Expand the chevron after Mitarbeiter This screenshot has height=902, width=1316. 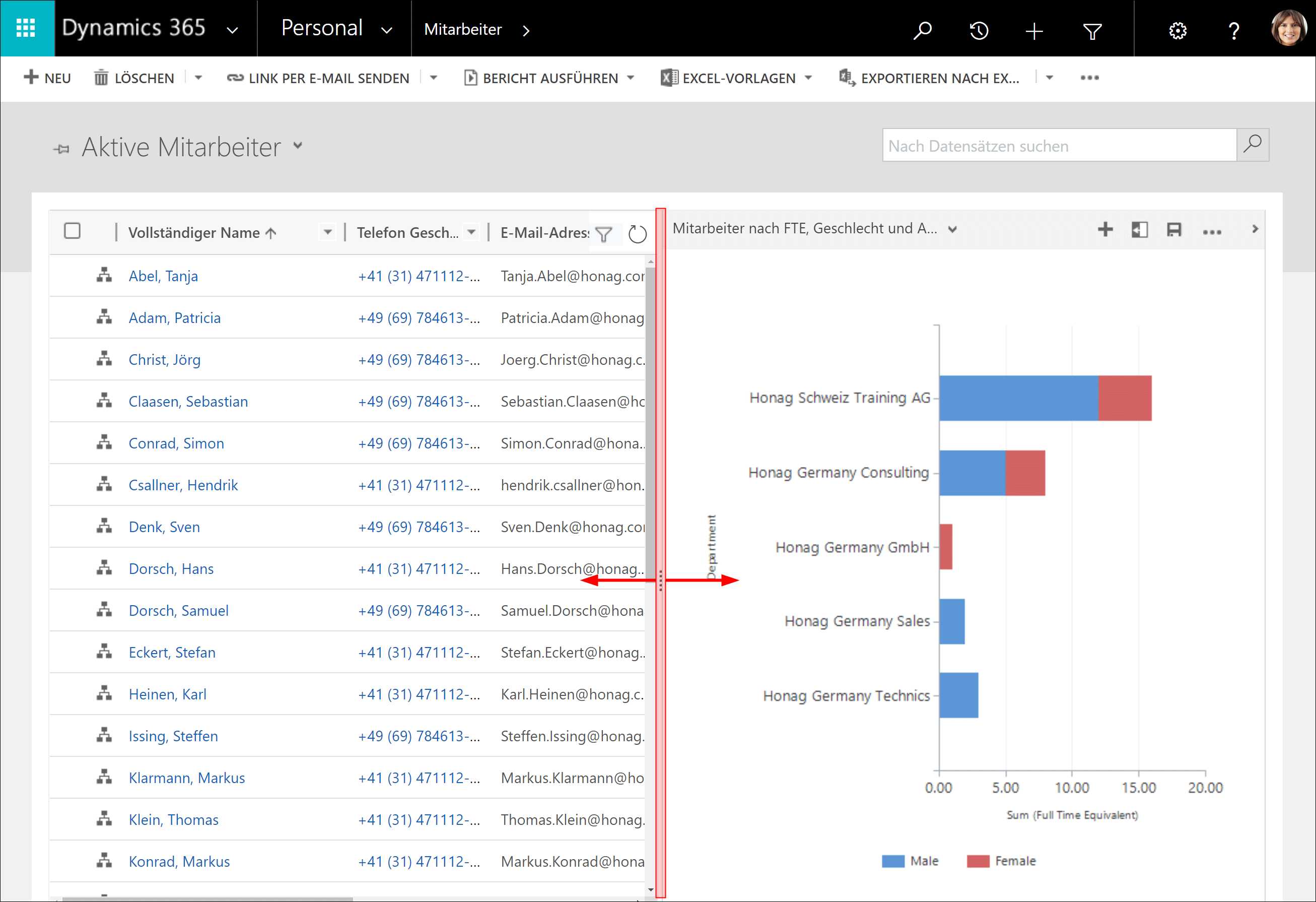coord(526,31)
